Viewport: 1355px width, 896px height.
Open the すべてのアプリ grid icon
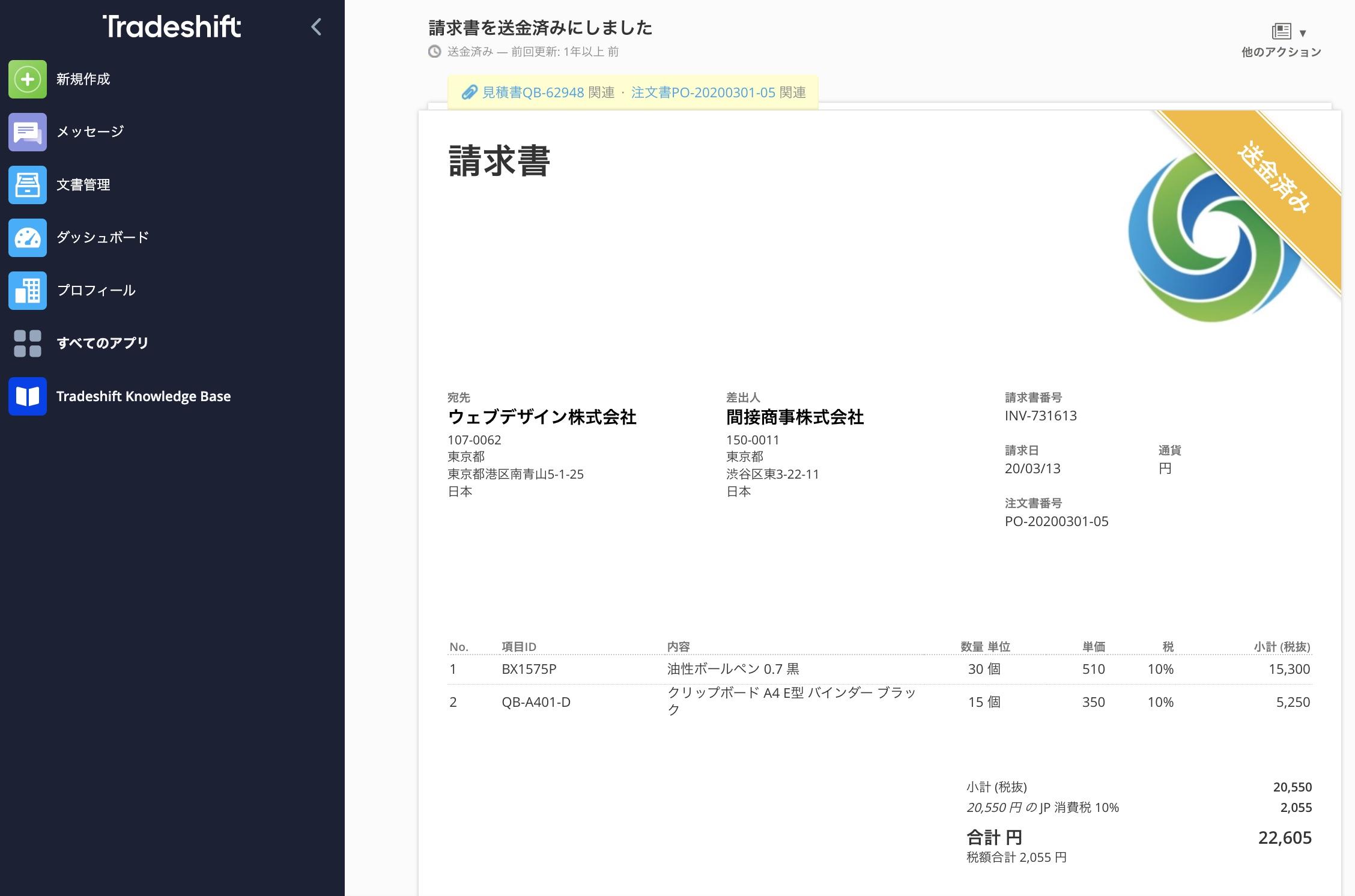[x=26, y=343]
